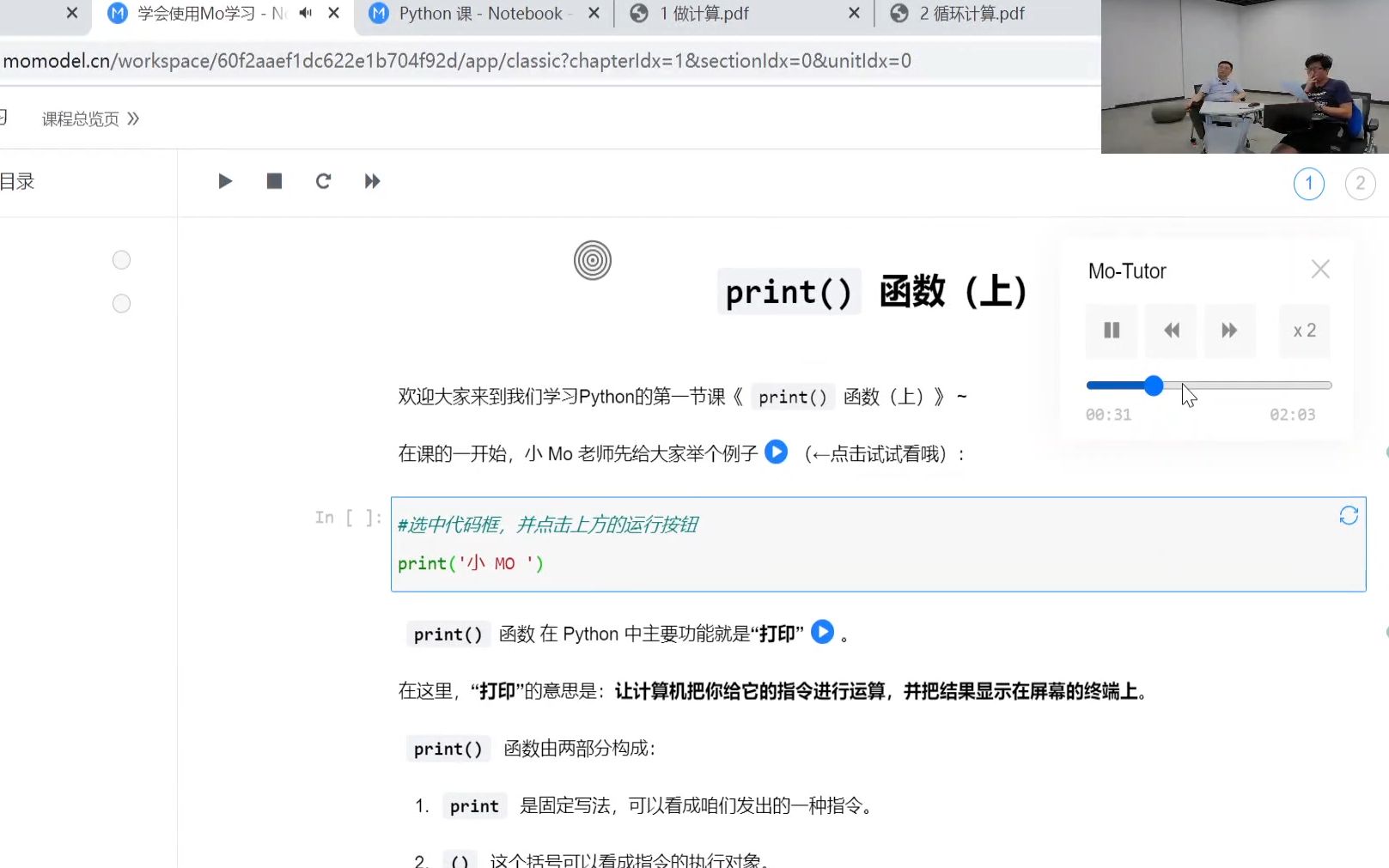Play the example audio next to 举个例子
The image size is (1389, 868).
(776, 452)
